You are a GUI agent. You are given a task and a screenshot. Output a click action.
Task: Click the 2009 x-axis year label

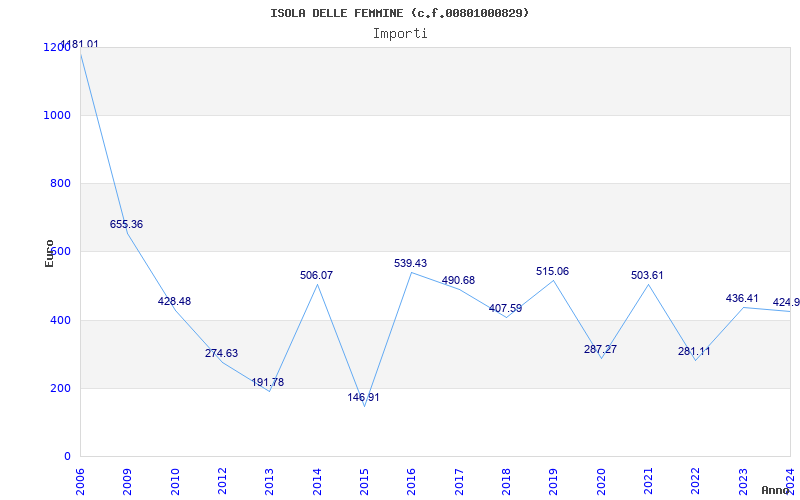click(x=128, y=480)
